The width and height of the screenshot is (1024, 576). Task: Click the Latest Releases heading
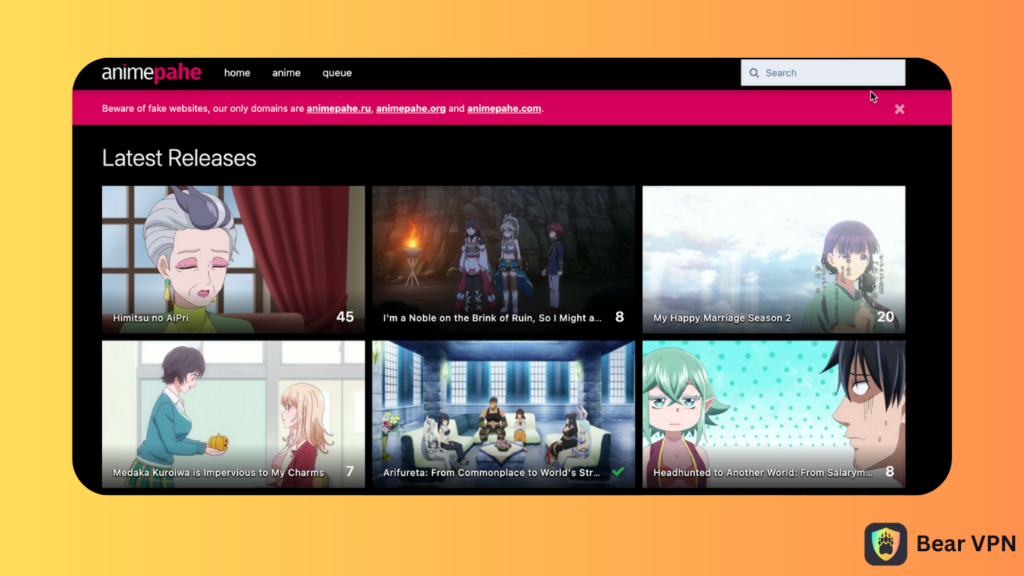point(179,158)
